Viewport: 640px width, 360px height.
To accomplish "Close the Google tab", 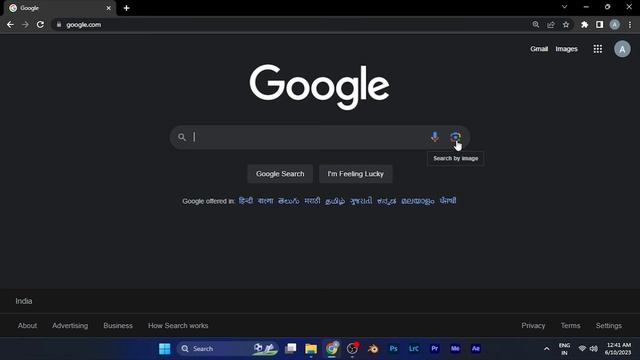I will click(109, 8).
